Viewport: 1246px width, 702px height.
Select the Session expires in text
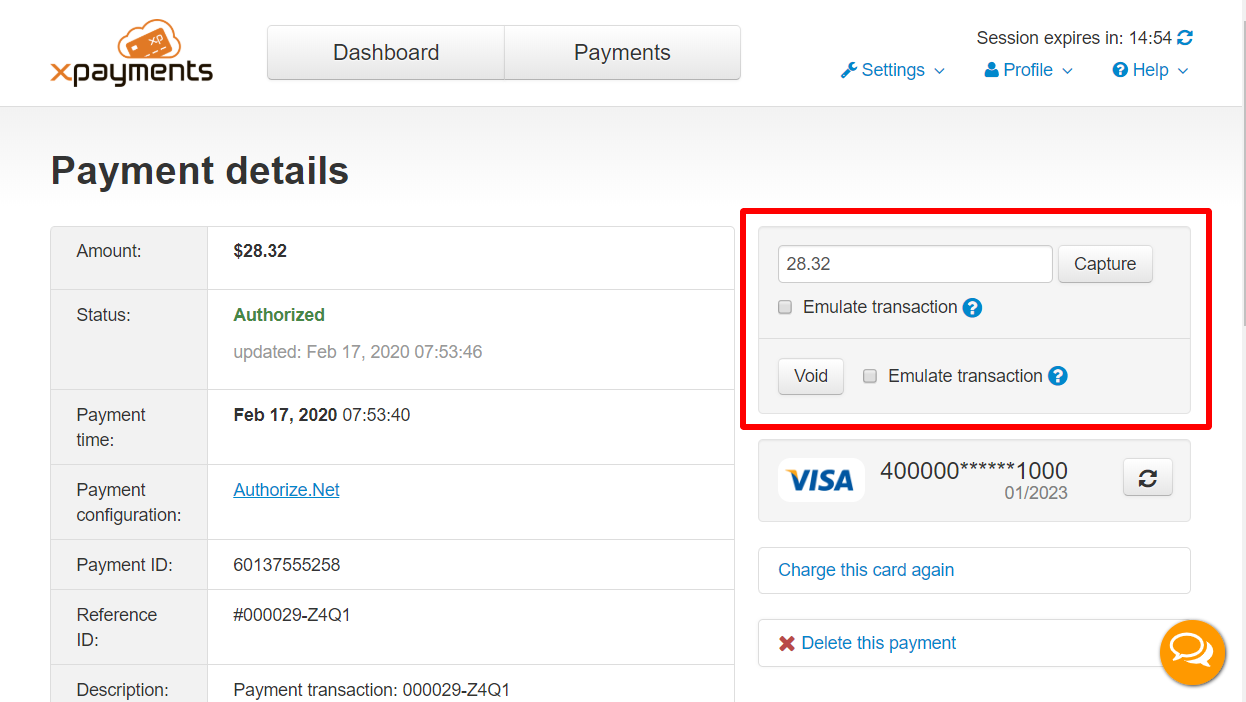pos(1050,38)
